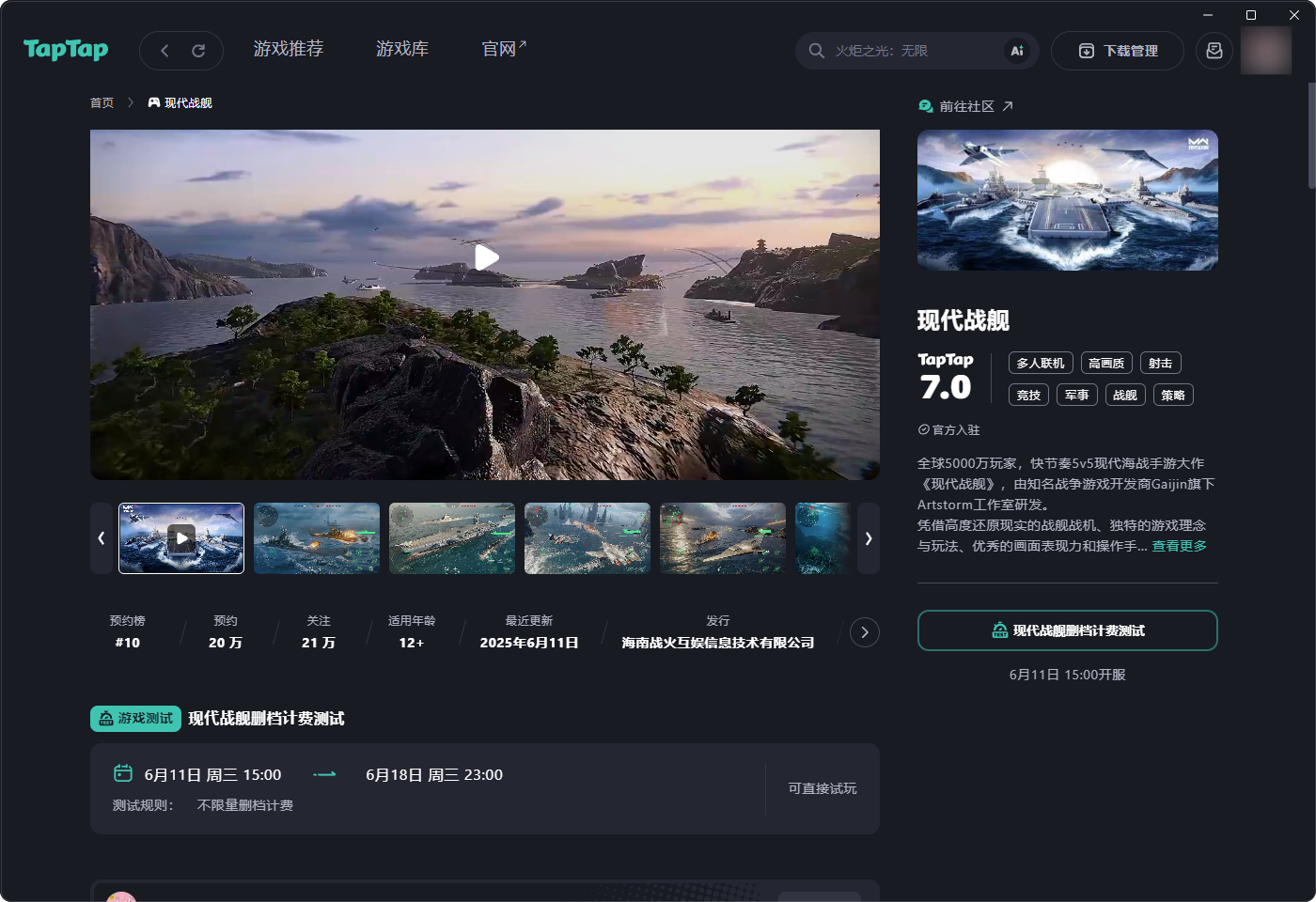Open 下载管理 button
The height and width of the screenshot is (902, 1316).
(1118, 51)
